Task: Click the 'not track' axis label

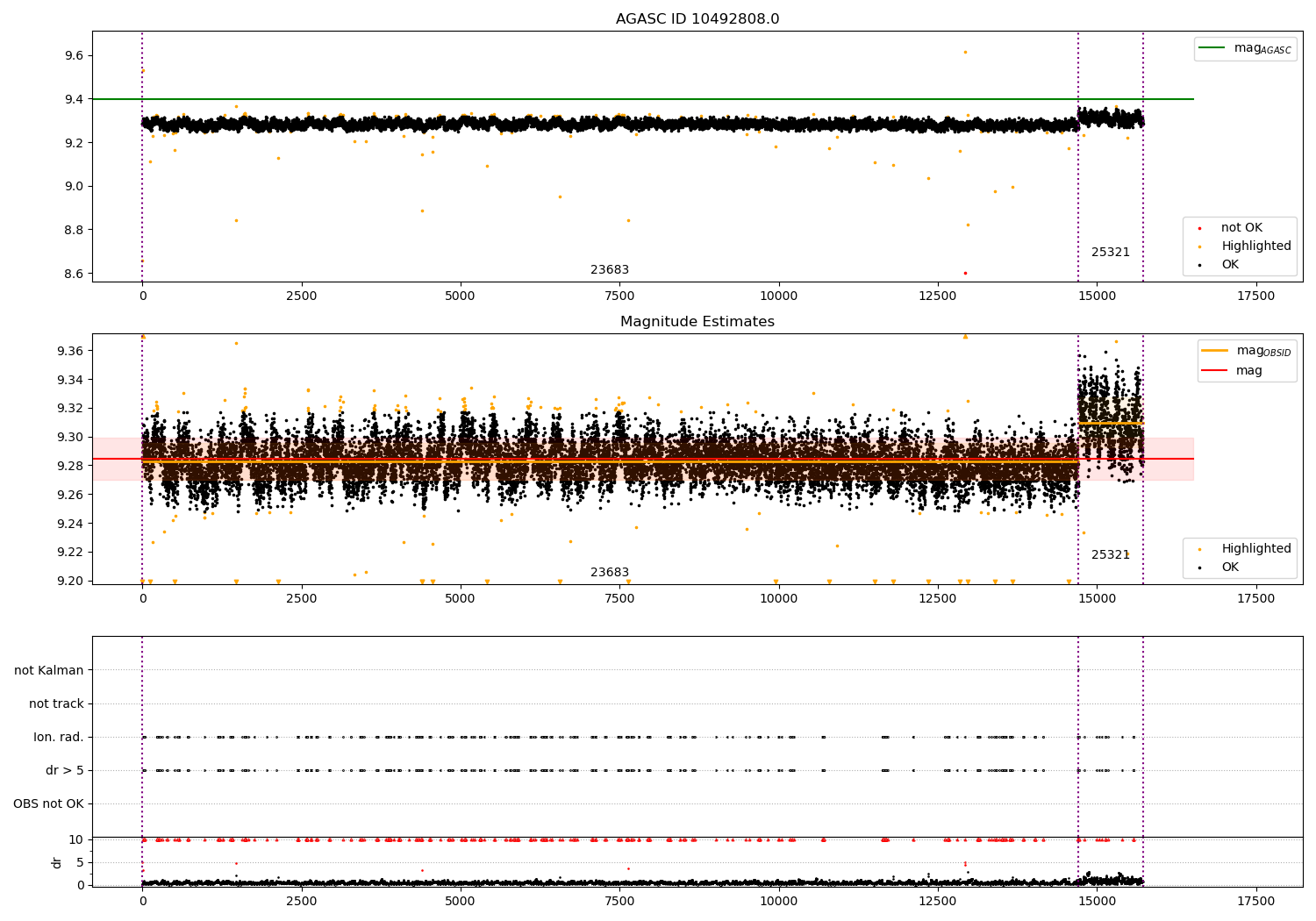Action: point(56,703)
